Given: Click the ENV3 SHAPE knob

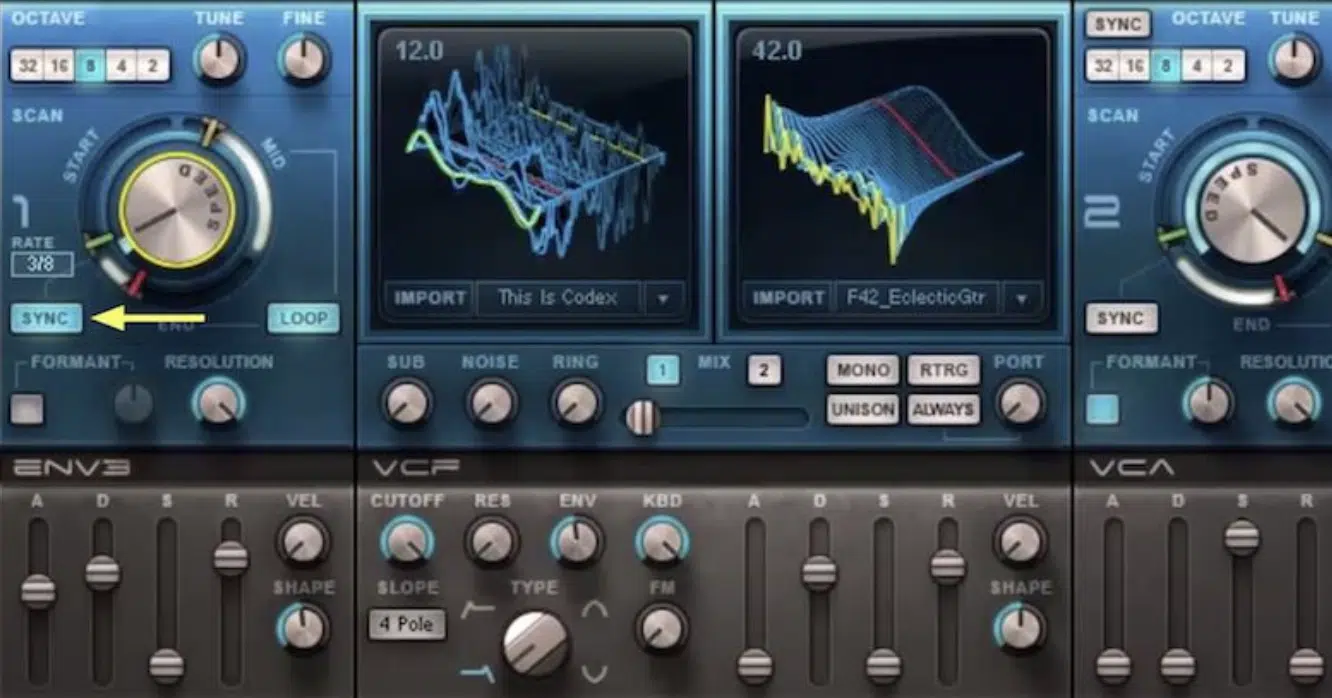Looking at the screenshot, I should 303,627.
